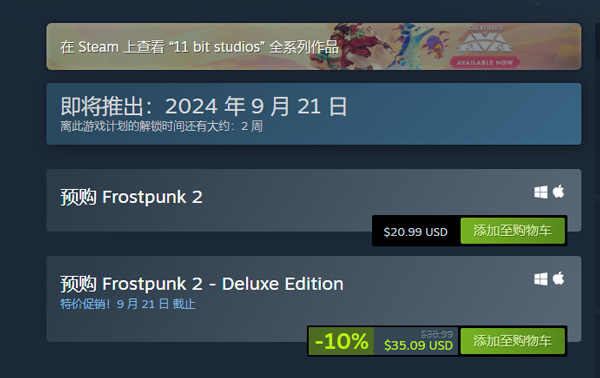600x378 pixels.
Task: Click the AVAILABLE NOW badge in banner
Action: pos(485,62)
